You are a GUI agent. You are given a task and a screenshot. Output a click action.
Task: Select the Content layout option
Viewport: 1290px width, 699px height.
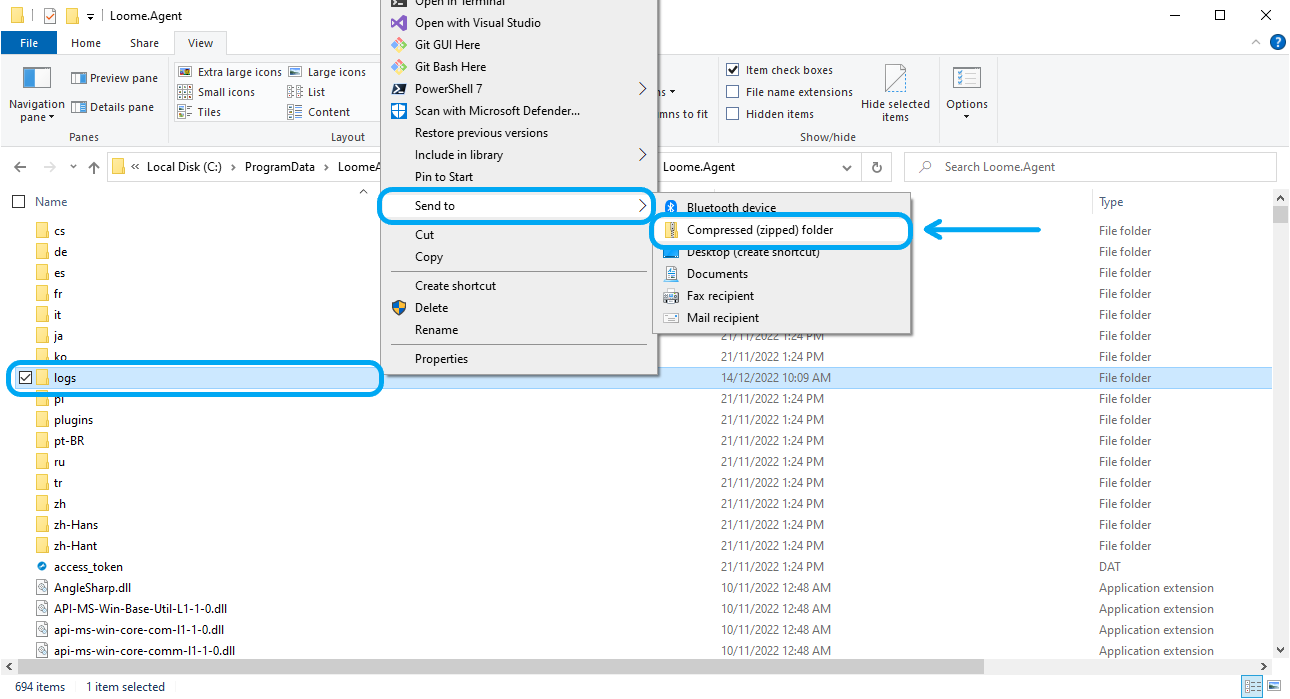point(319,112)
